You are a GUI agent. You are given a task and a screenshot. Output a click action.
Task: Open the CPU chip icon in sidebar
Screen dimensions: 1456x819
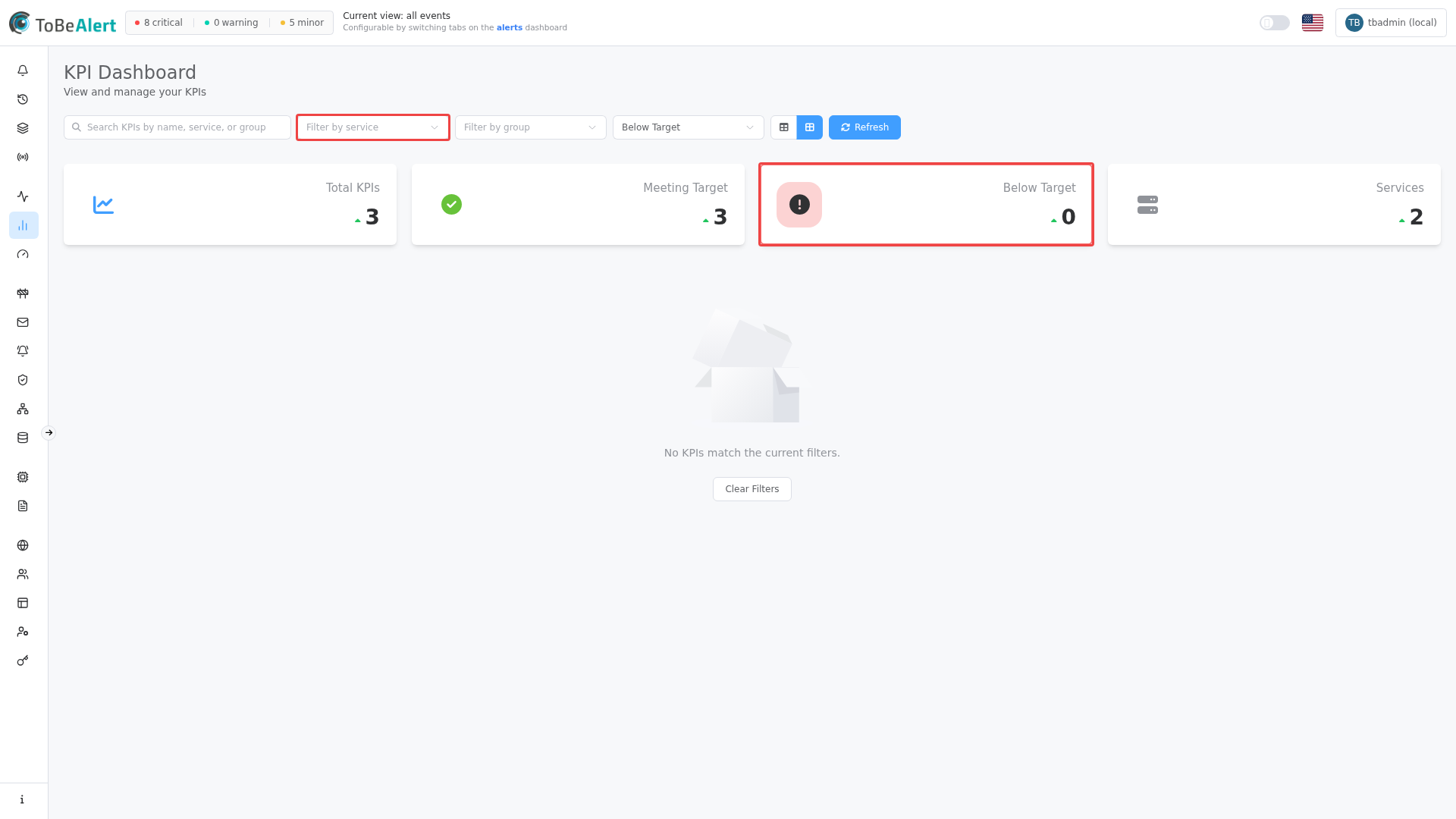pyautogui.click(x=23, y=477)
